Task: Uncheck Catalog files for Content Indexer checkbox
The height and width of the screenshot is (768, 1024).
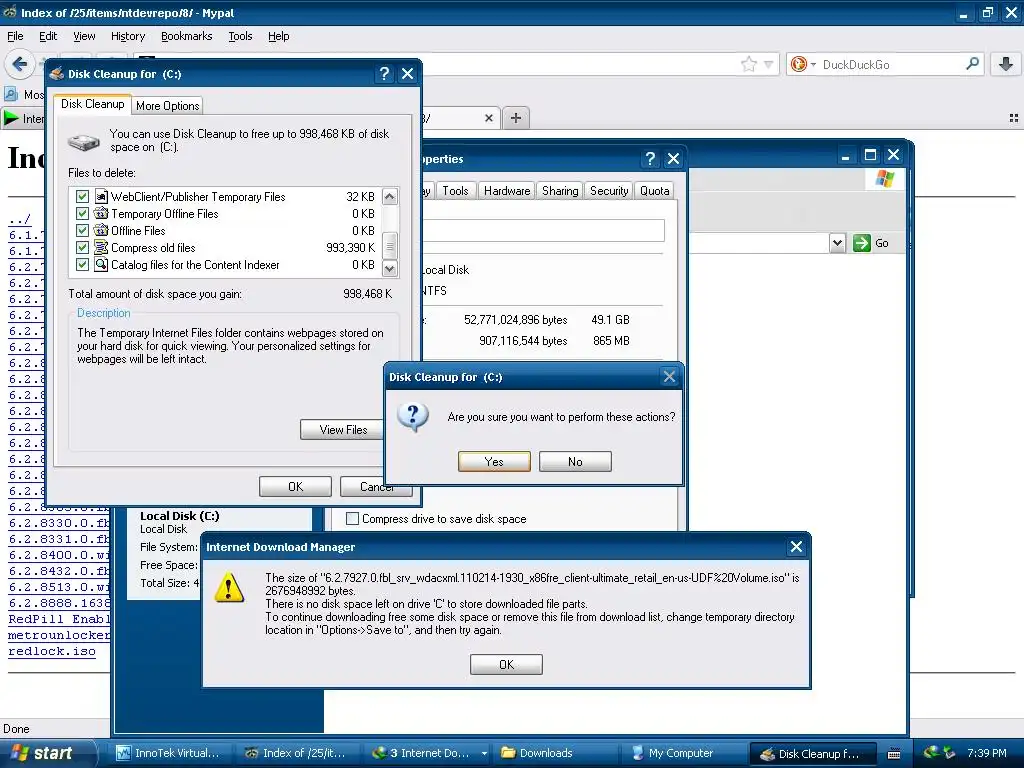Action: (82, 264)
